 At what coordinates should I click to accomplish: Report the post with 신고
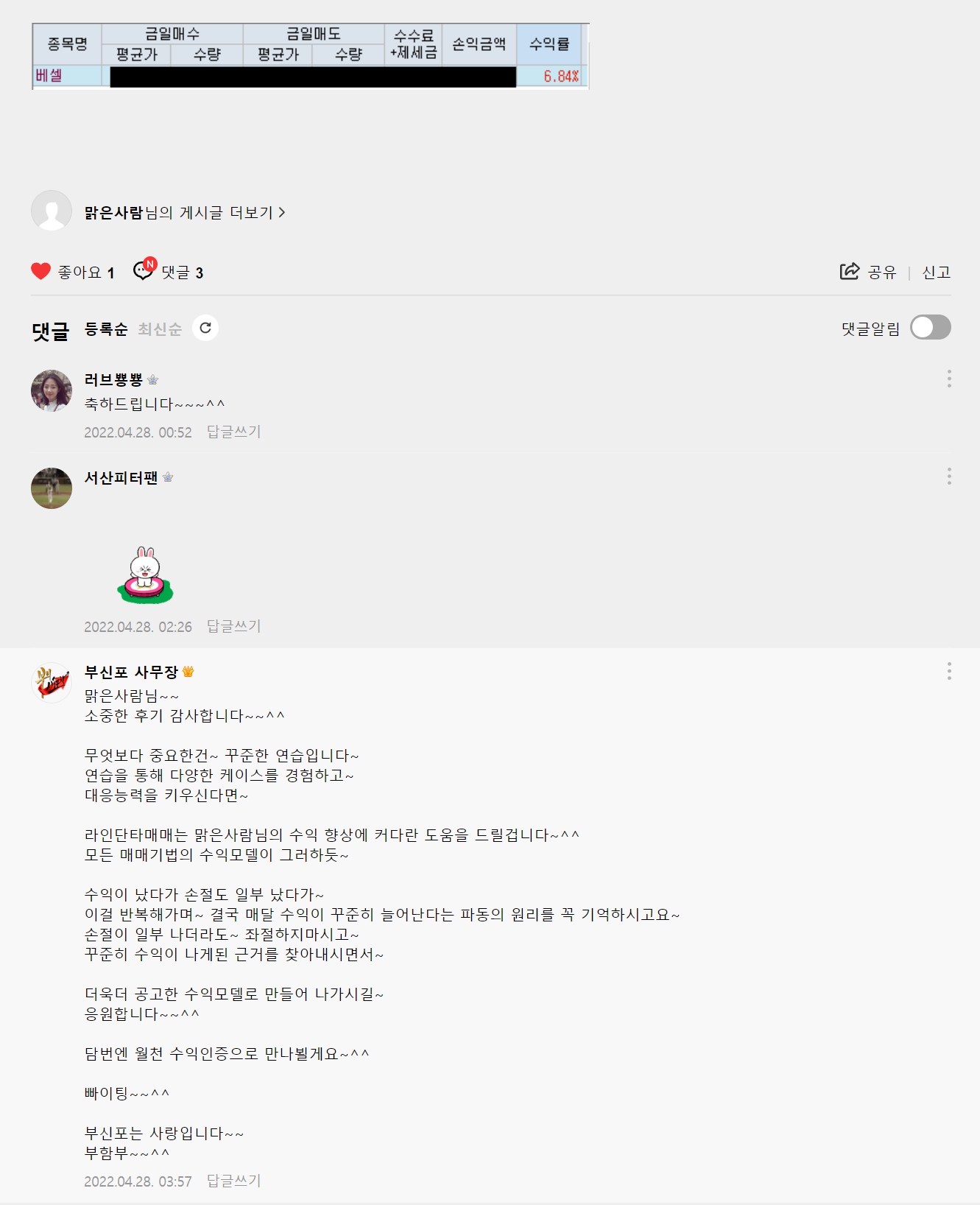click(937, 273)
